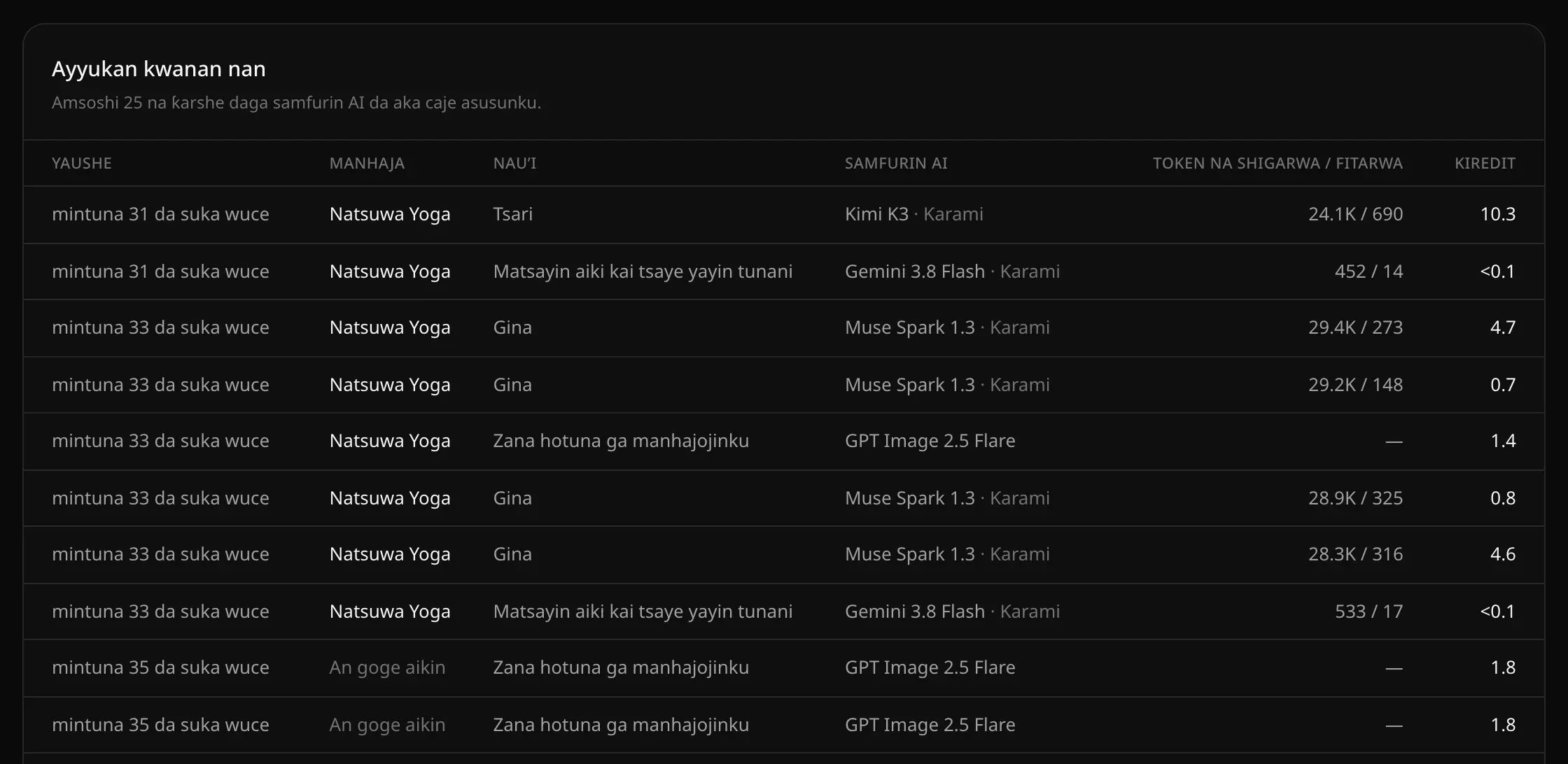Select 'Matsayin aiki kai tsaye' in the 533 / 17 row
Screen dimensions: 1568x764
pyautogui.click(x=643, y=611)
